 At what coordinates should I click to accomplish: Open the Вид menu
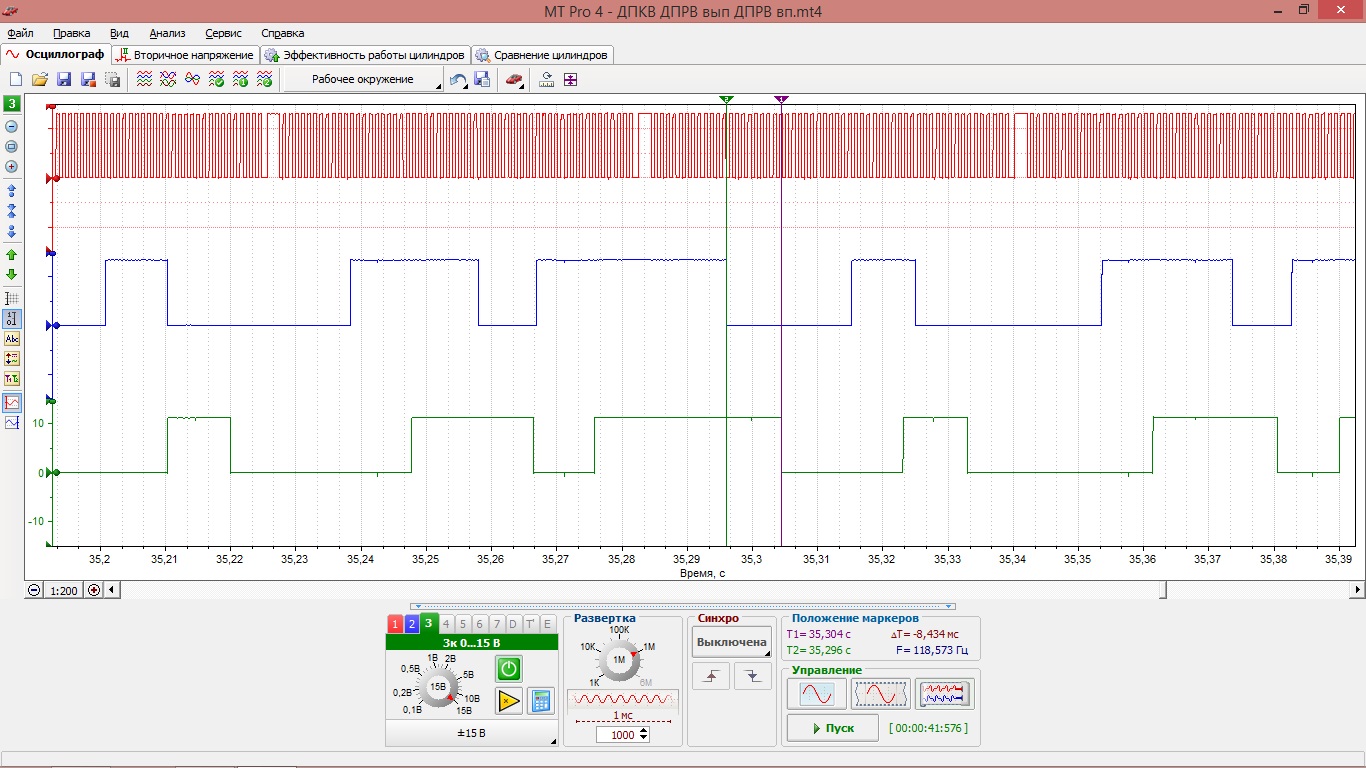pos(119,33)
